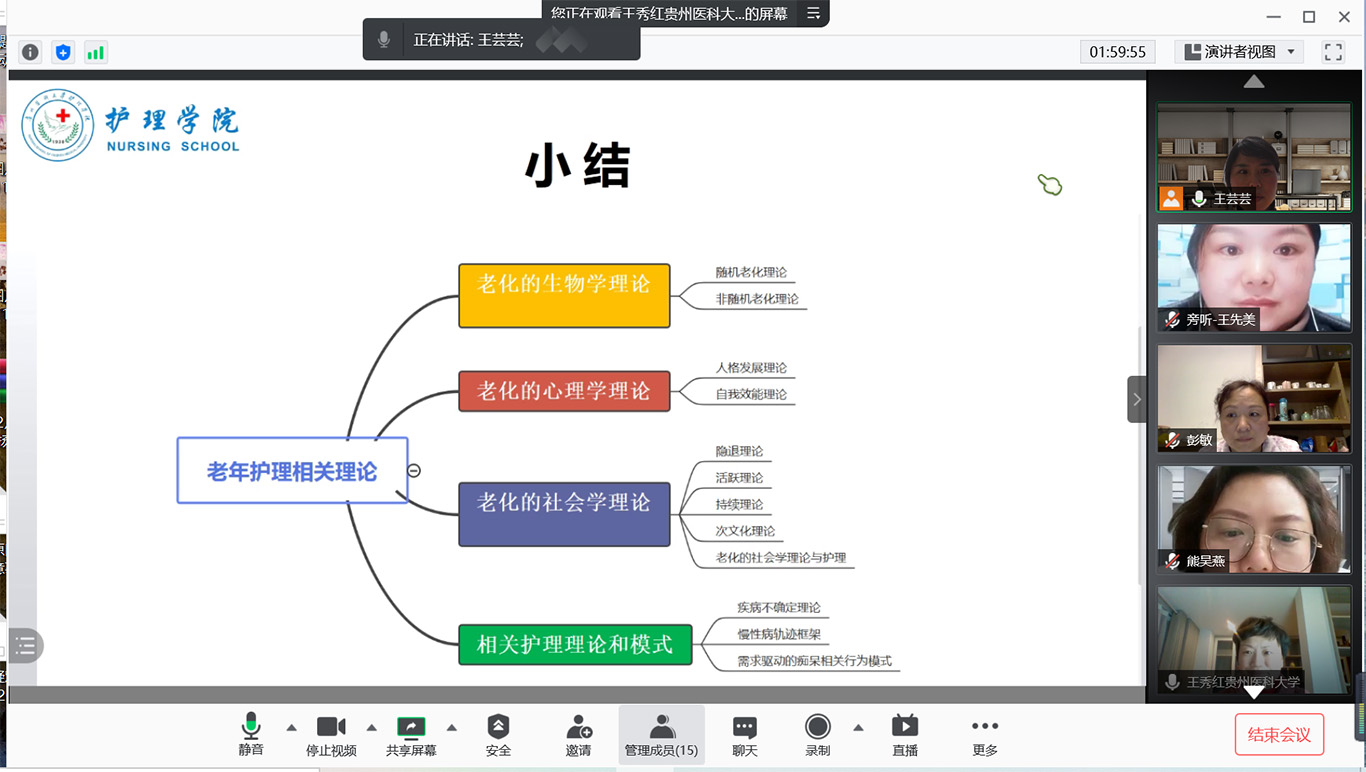This screenshot has width=1366, height=772.
Task: Click the meeting info icon
Action: coord(30,52)
